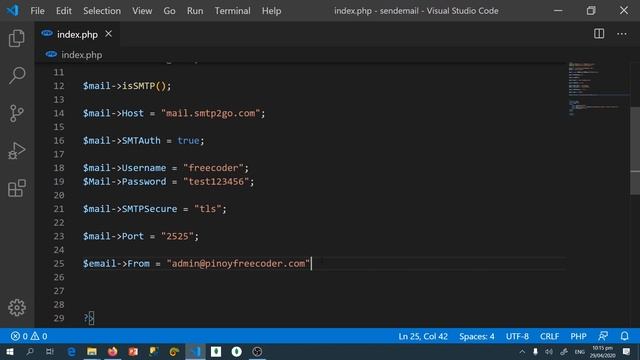Open the Selection menu
The height and width of the screenshot is (360, 640).
coord(102,11)
